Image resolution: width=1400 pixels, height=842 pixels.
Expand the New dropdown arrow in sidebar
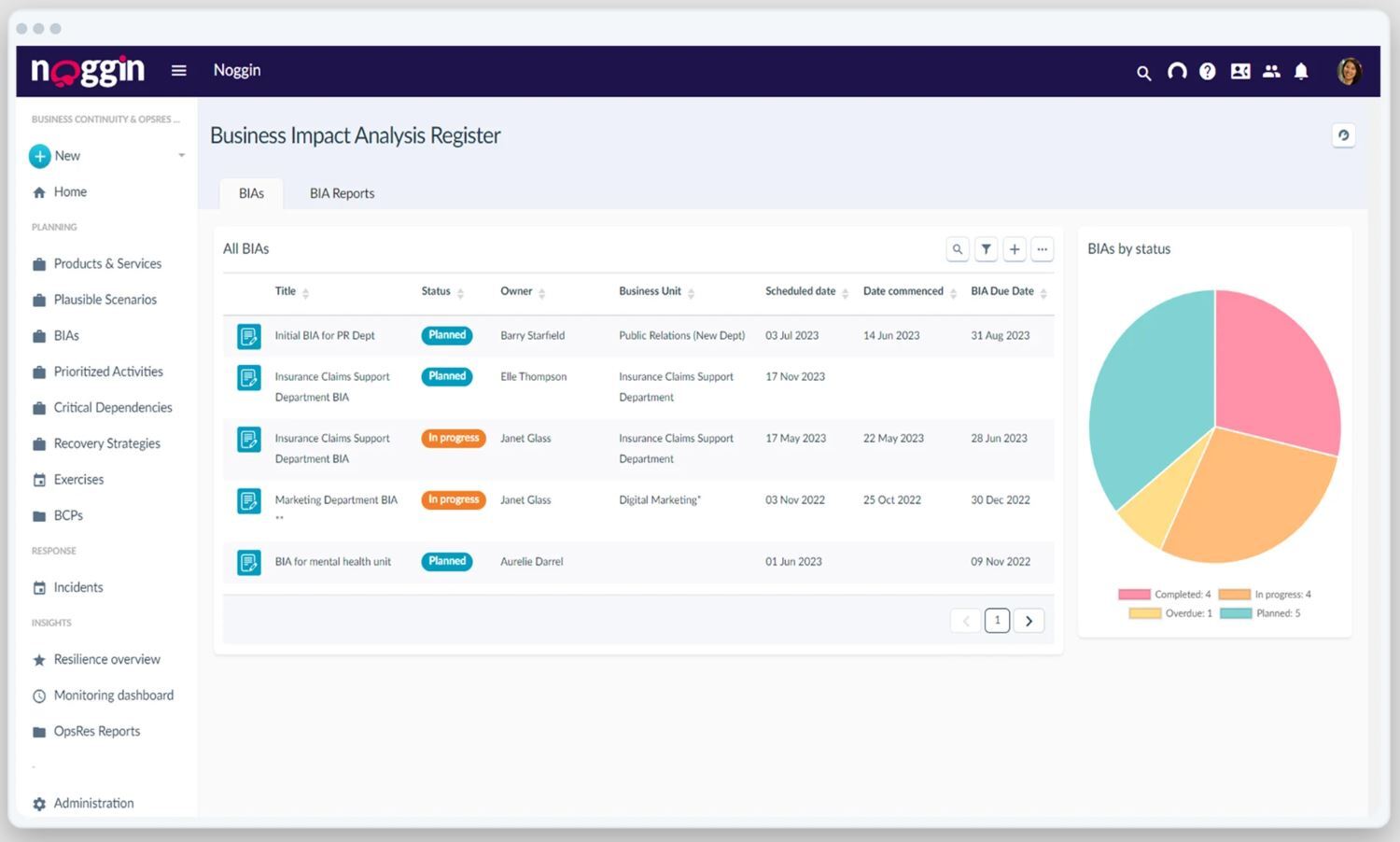click(182, 156)
